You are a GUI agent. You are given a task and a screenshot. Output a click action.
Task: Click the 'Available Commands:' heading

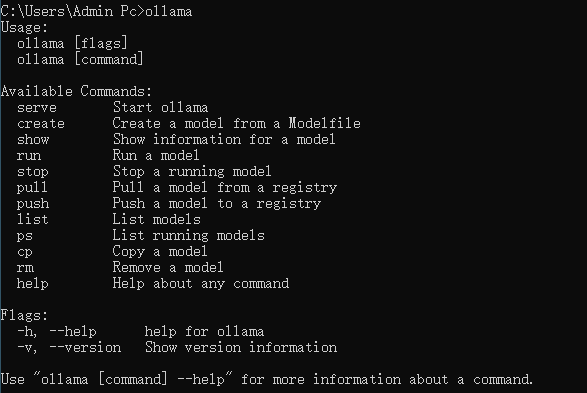point(76,91)
